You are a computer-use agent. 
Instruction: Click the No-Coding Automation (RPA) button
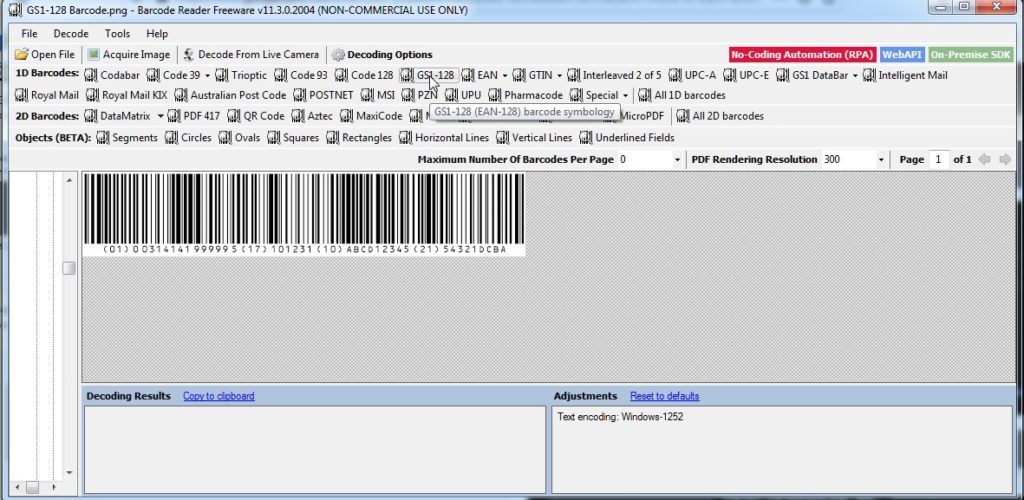[x=802, y=55]
